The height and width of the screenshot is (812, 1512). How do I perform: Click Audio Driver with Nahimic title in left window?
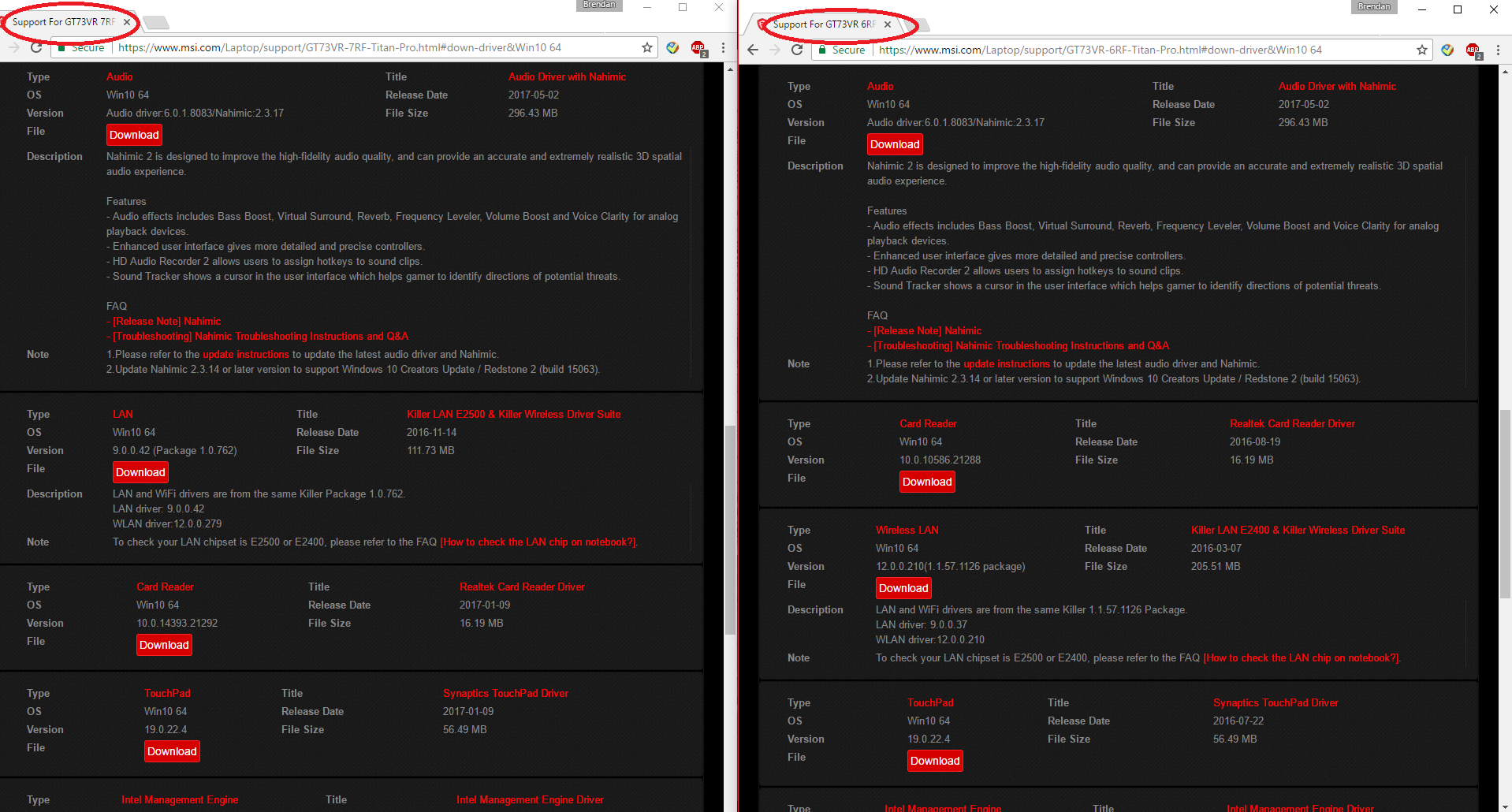coord(567,76)
